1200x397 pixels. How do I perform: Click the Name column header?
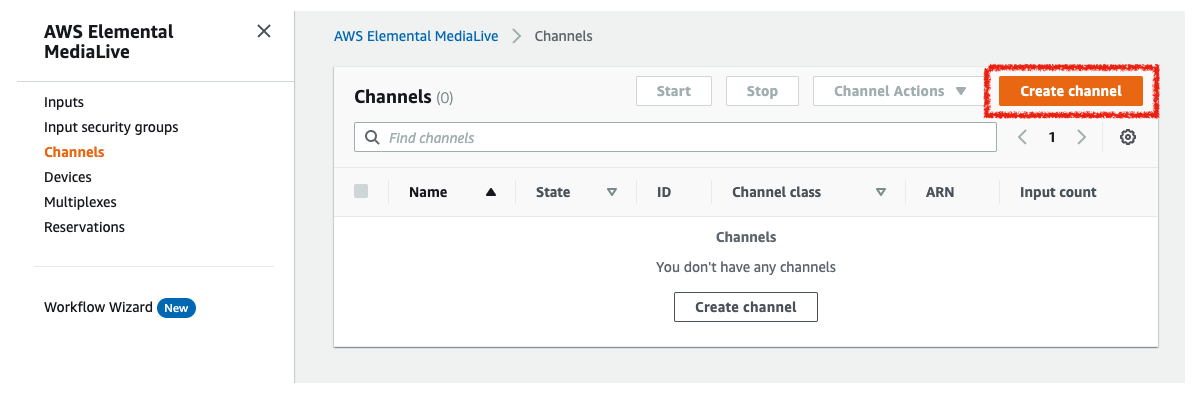pyautogui.click(x=428, y=192)
